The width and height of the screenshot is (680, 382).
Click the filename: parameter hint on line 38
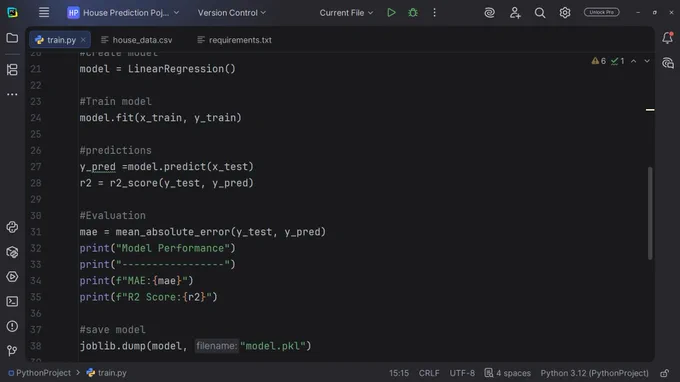point(216,346)
